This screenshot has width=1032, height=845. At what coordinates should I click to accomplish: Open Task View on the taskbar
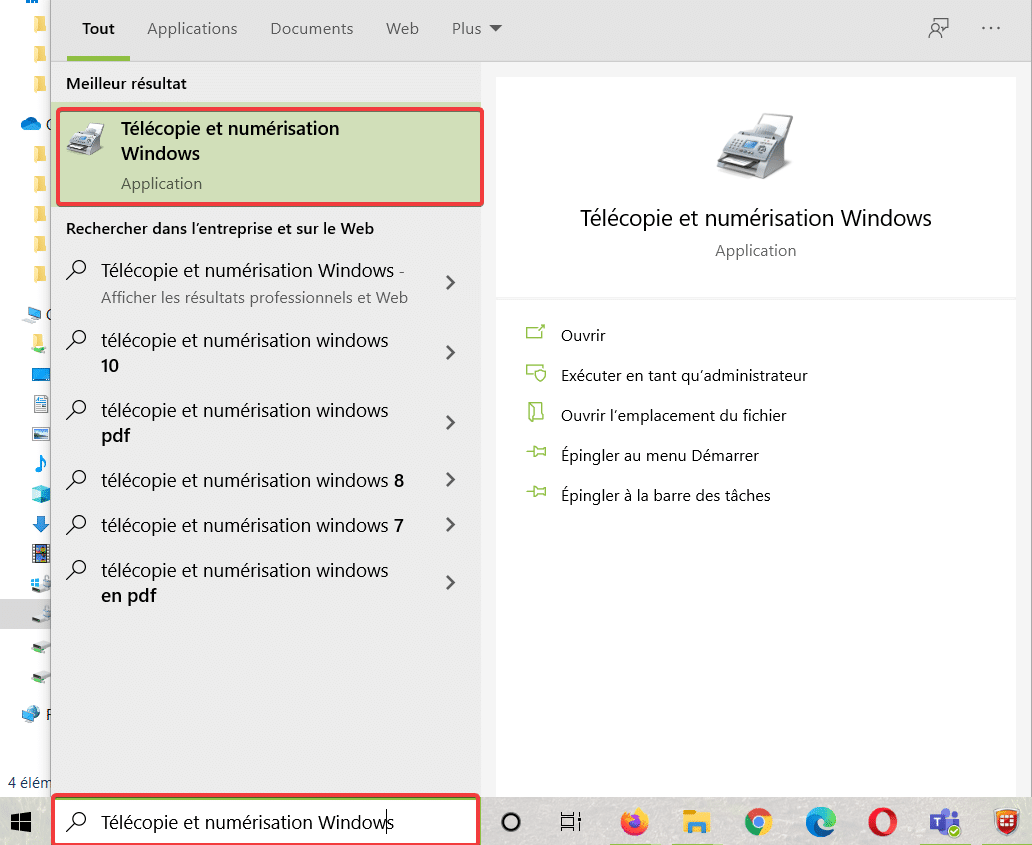(570, 822)
